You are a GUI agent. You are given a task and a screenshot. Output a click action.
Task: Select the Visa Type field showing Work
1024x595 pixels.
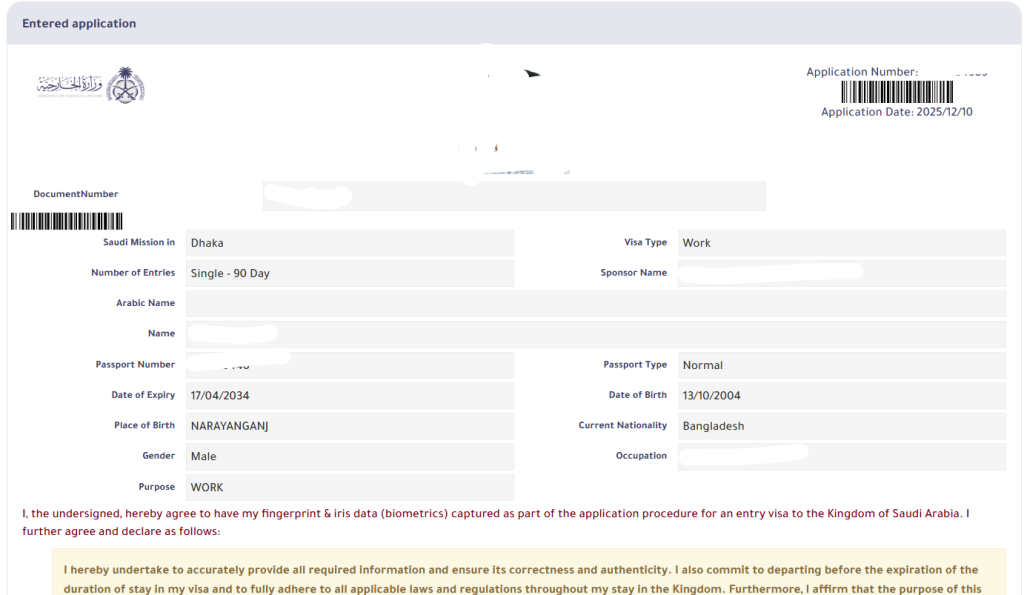click(841, 243)
